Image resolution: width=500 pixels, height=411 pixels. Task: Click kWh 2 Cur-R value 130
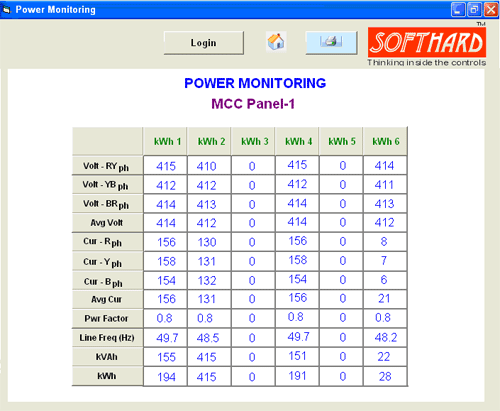point(209,242)
